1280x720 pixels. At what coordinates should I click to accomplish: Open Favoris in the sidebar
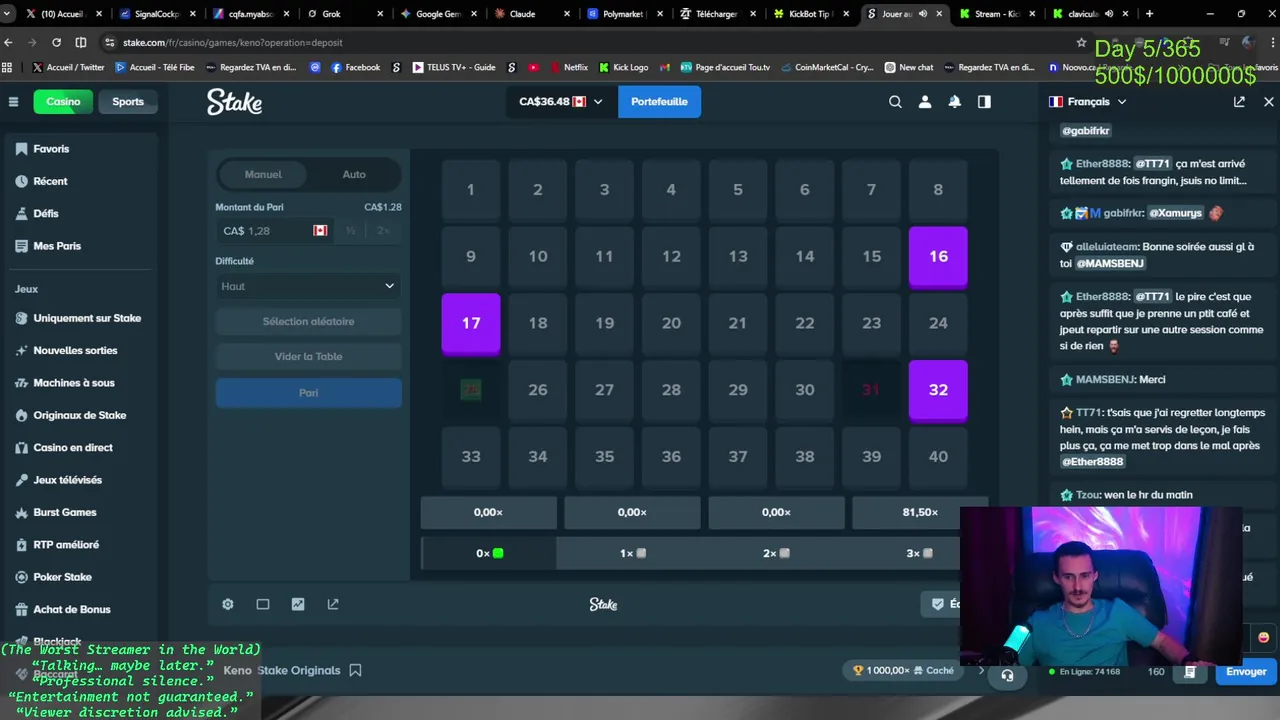click(x=51, y=148)
